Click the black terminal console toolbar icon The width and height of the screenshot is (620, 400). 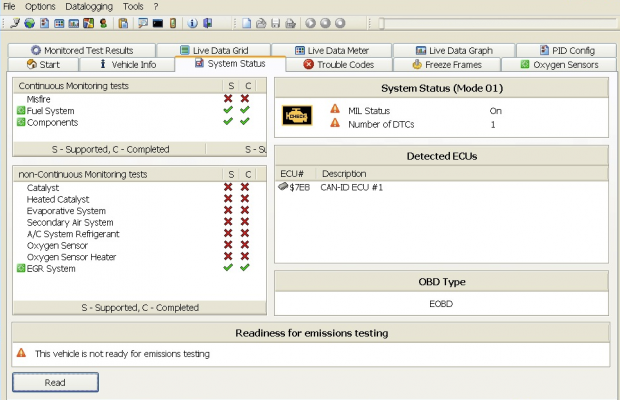click(x=158, y=23)
